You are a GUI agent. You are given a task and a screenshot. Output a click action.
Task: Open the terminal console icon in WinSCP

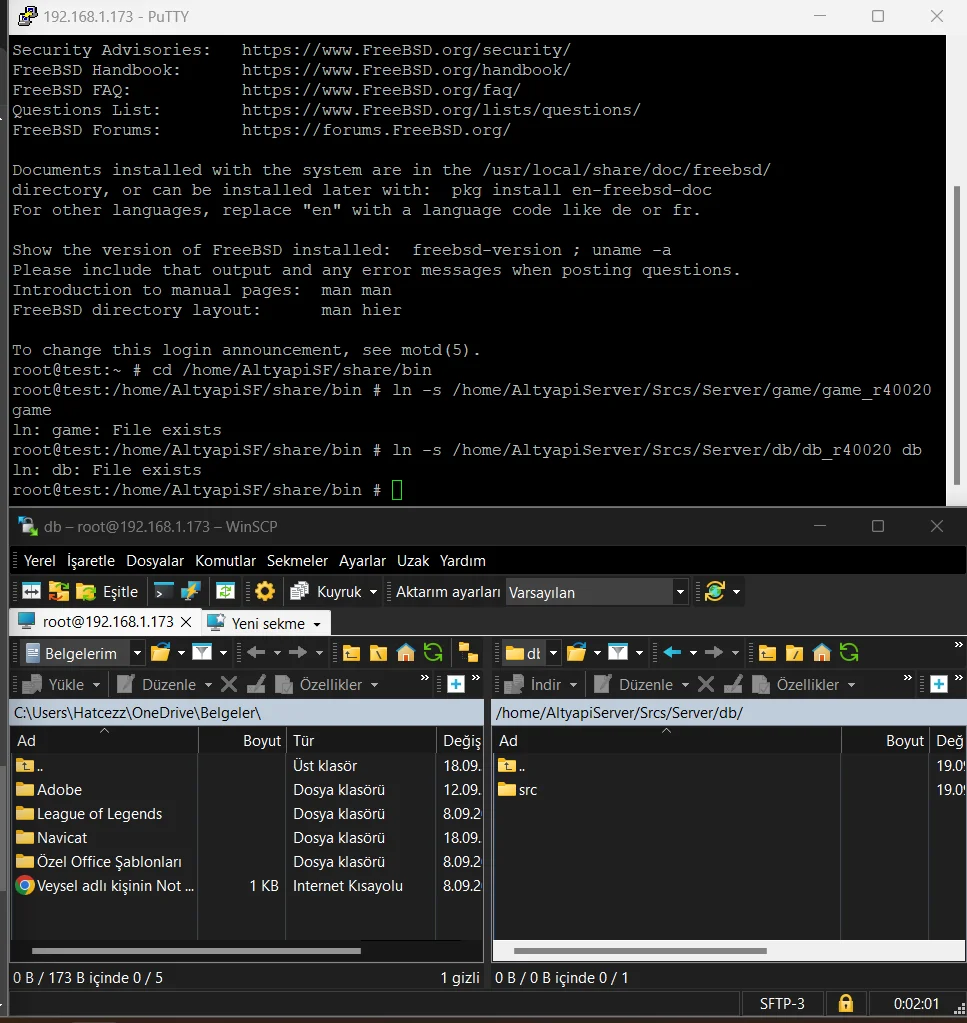(x=164, y=592)
